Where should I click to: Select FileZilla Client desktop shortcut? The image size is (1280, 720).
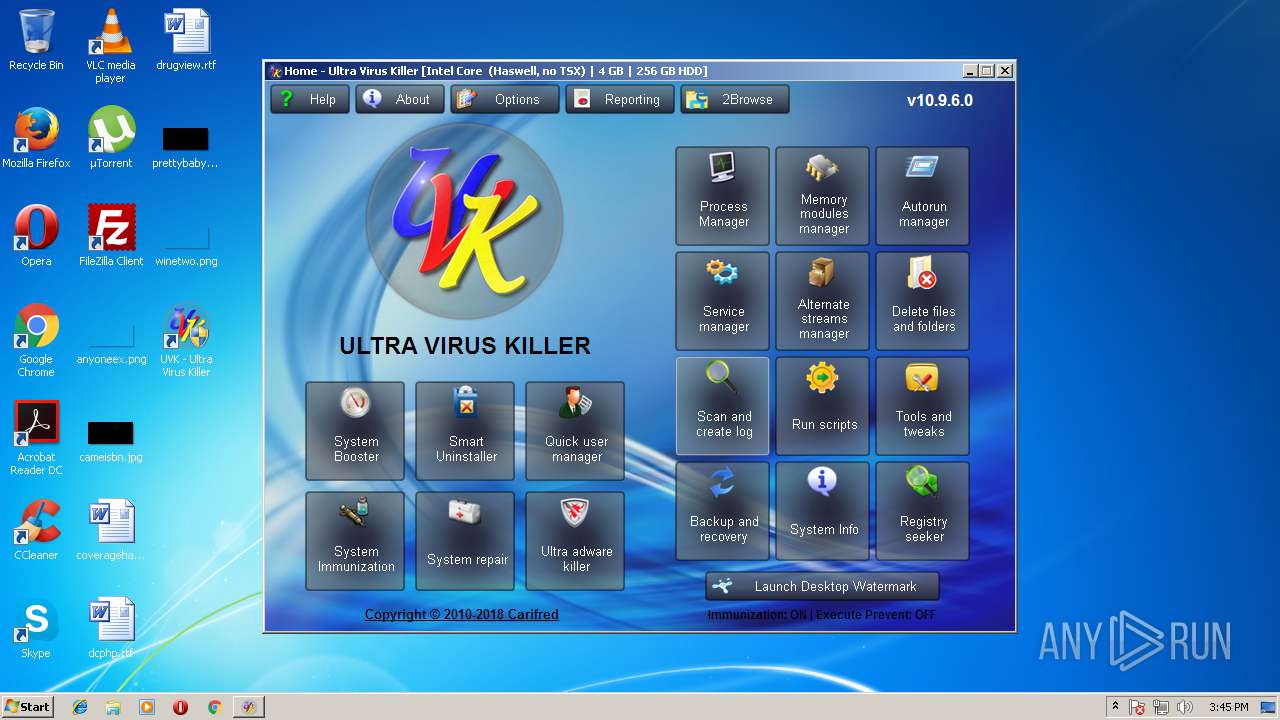point(111,236)
